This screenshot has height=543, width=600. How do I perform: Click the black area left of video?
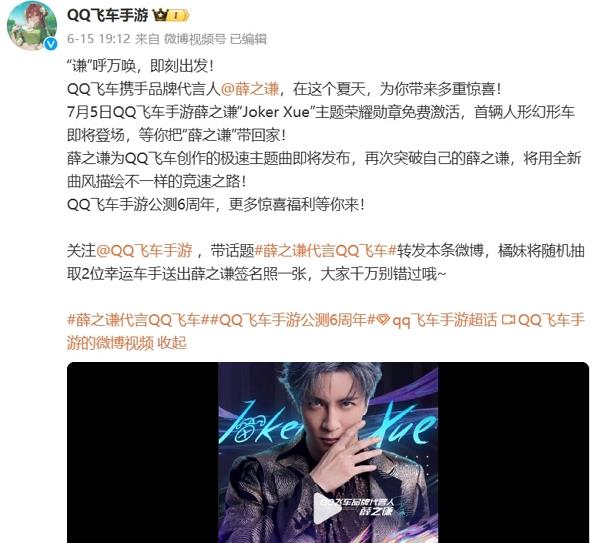point(142,452)
